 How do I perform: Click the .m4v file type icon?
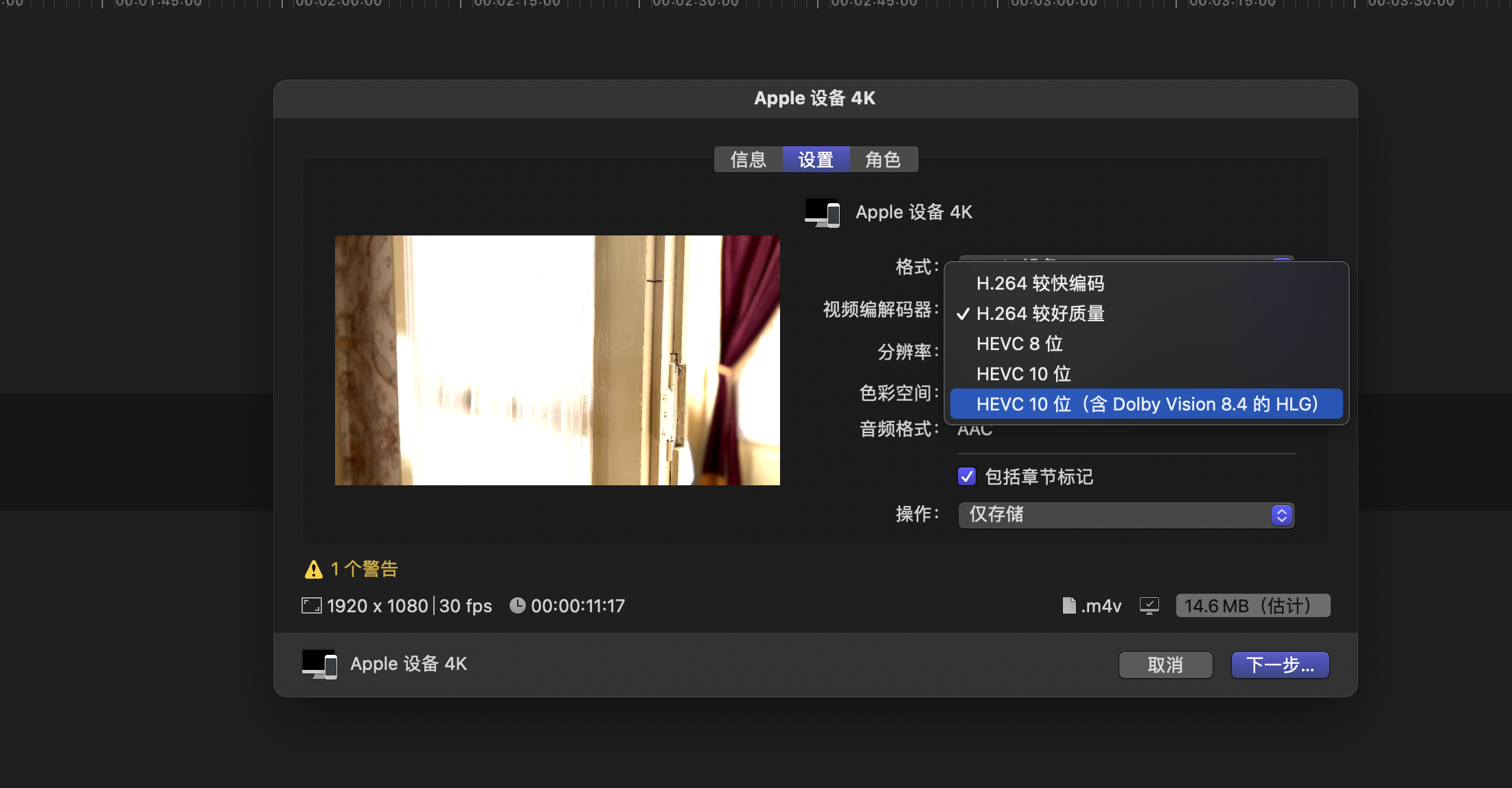pyautogui.click(x=1069, y=605)
